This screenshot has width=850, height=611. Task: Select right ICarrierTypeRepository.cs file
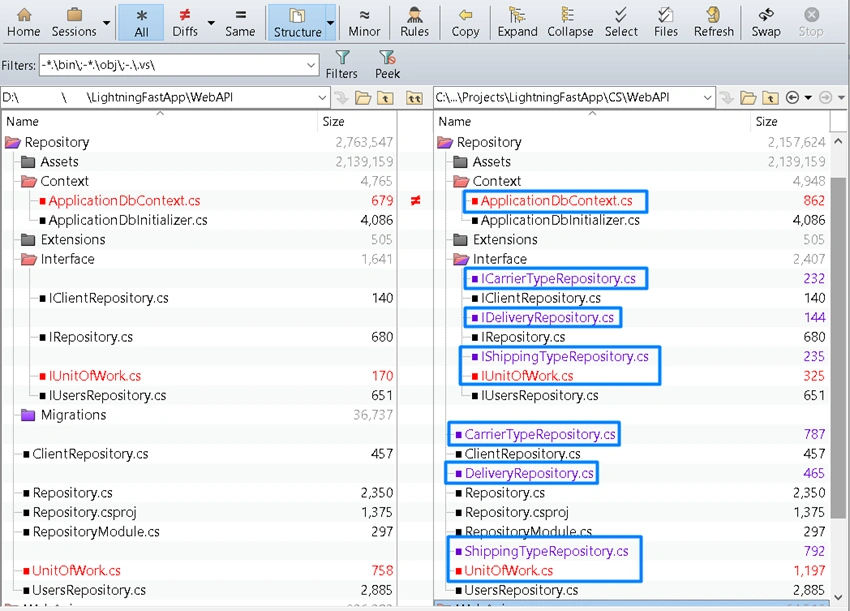point(558,279)
